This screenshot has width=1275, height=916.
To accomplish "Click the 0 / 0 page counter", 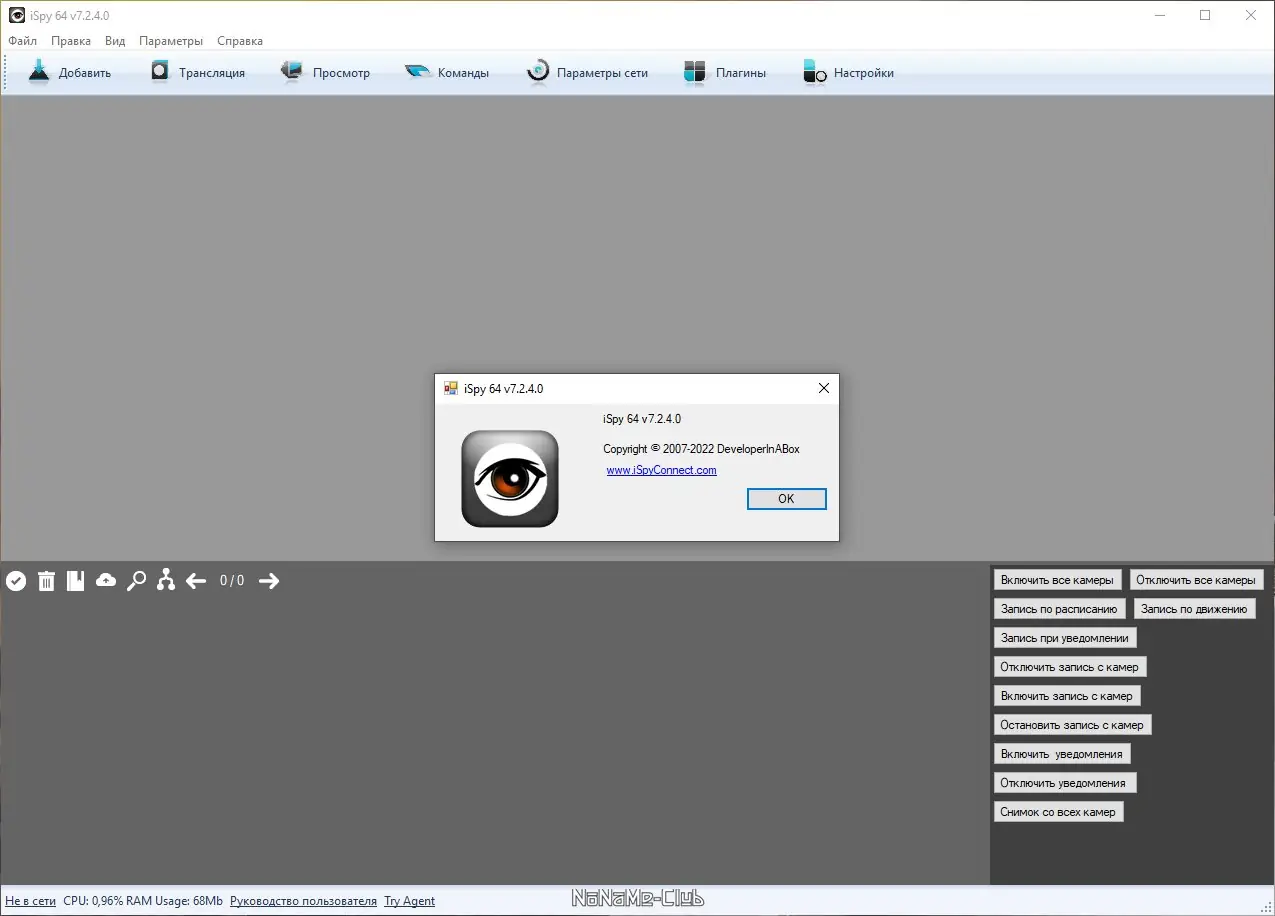I will click(x=232, y=581).
